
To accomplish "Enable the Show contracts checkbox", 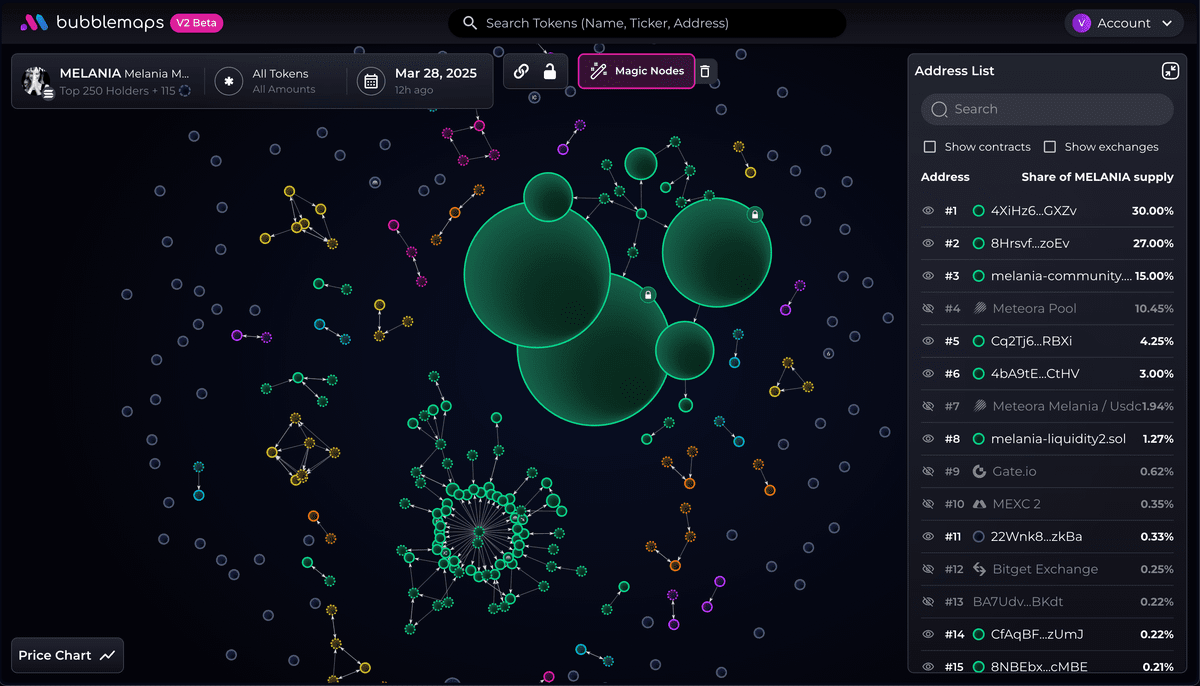I will tap(930, 147).
